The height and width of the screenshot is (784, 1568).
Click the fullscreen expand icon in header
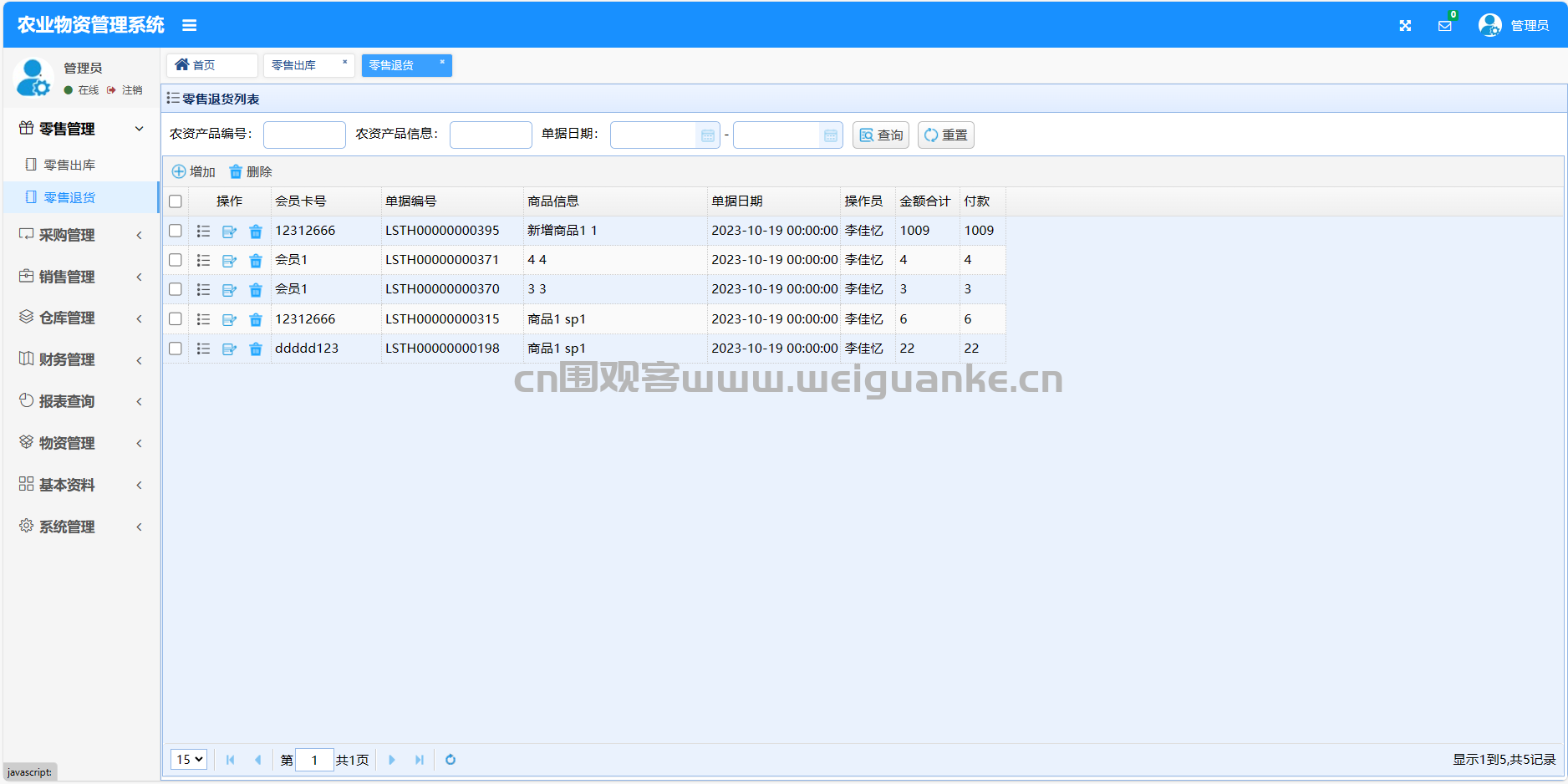click(1405, 26)
